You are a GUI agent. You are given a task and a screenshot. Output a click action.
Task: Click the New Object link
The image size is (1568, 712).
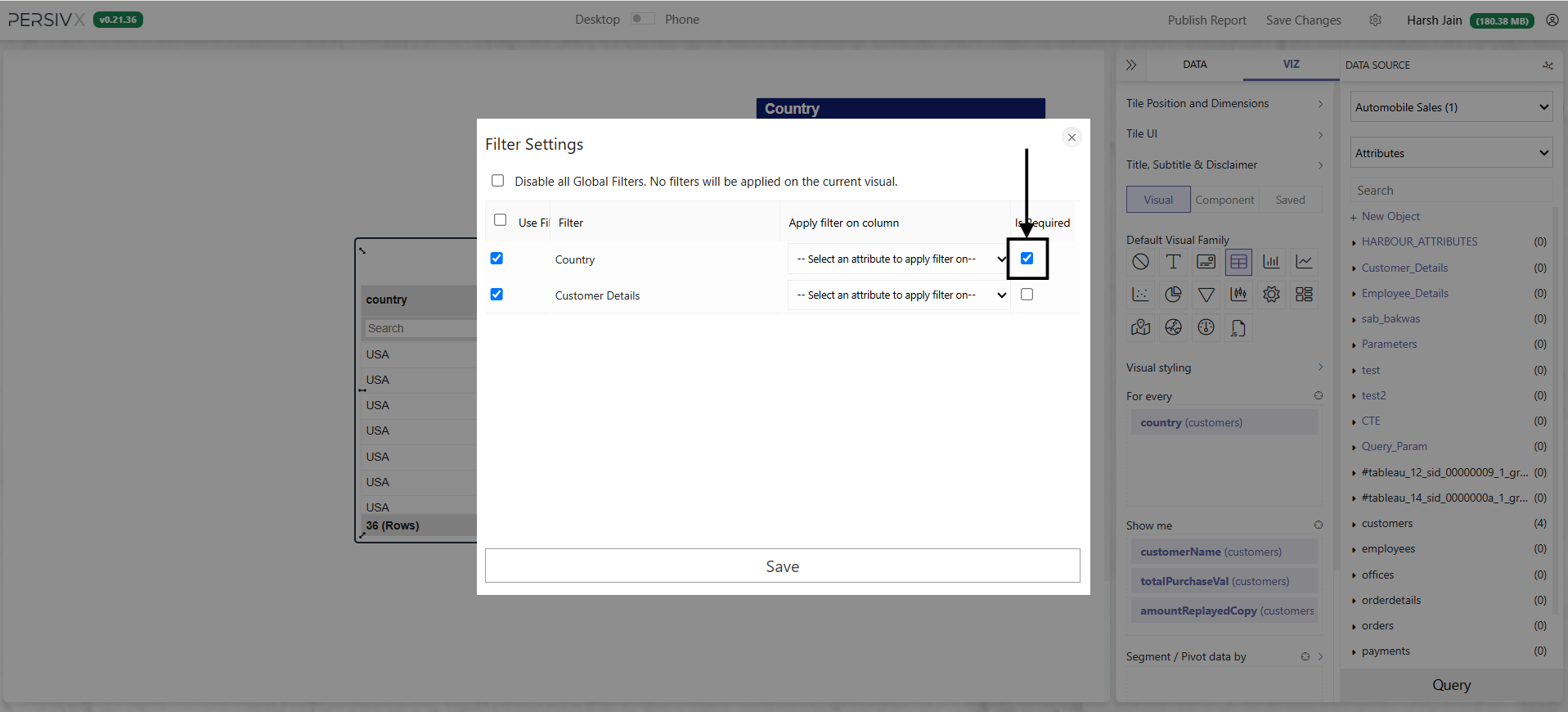coord(1390,216)
